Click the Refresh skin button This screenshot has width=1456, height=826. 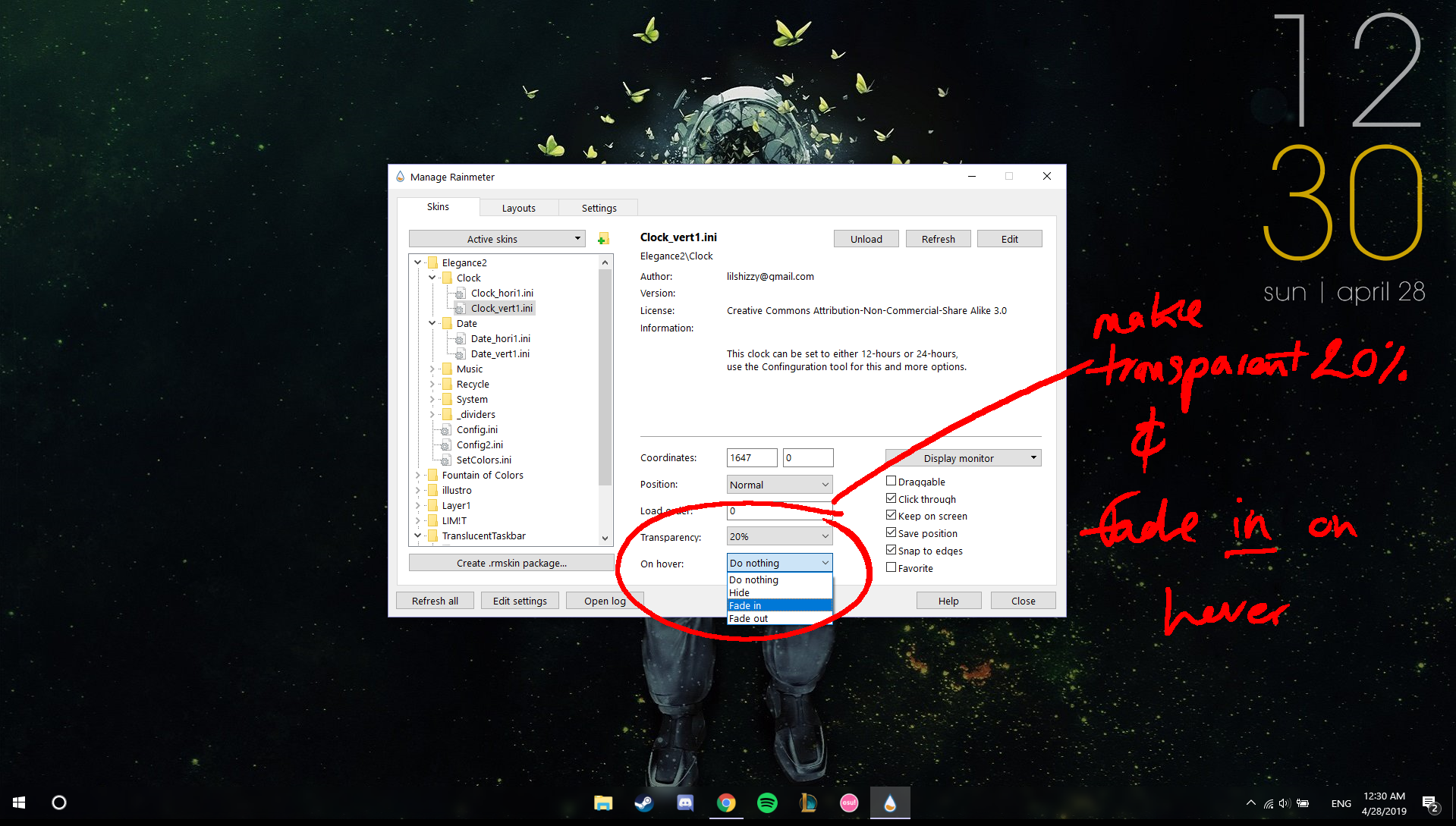point(938,239)
